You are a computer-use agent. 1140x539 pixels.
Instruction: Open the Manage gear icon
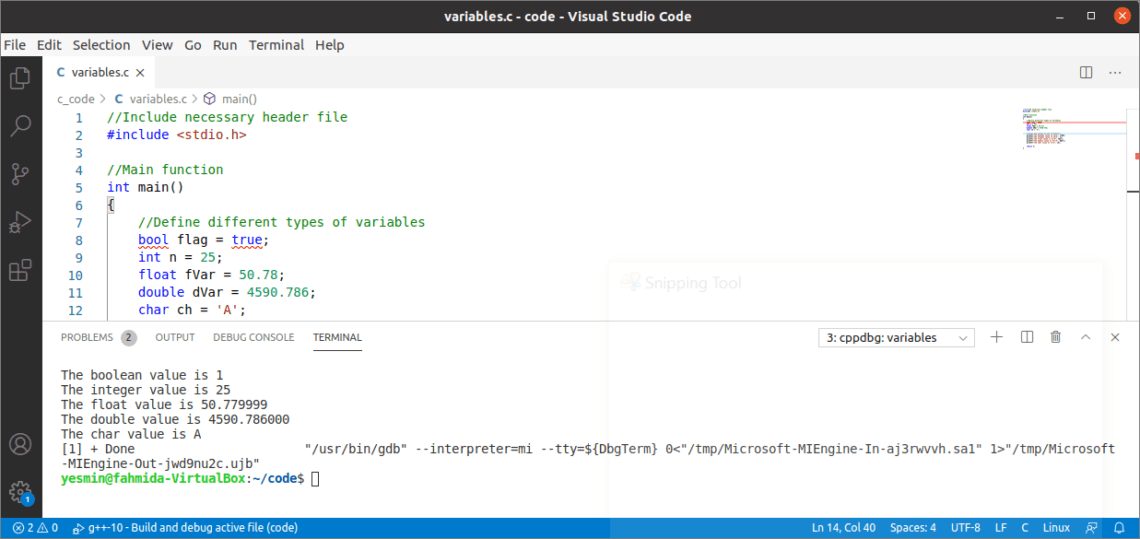coord(20,491)
